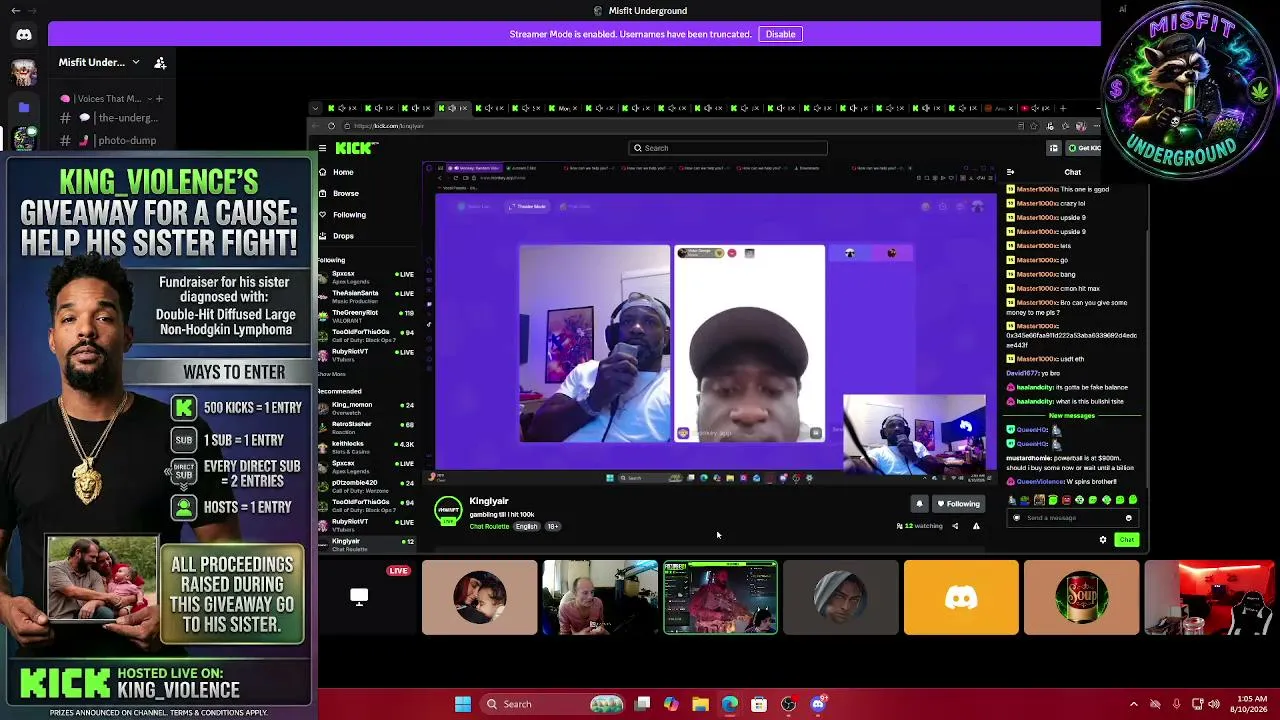
Task: Click the Kinglyair channel avatar
Action: (448, 510)
